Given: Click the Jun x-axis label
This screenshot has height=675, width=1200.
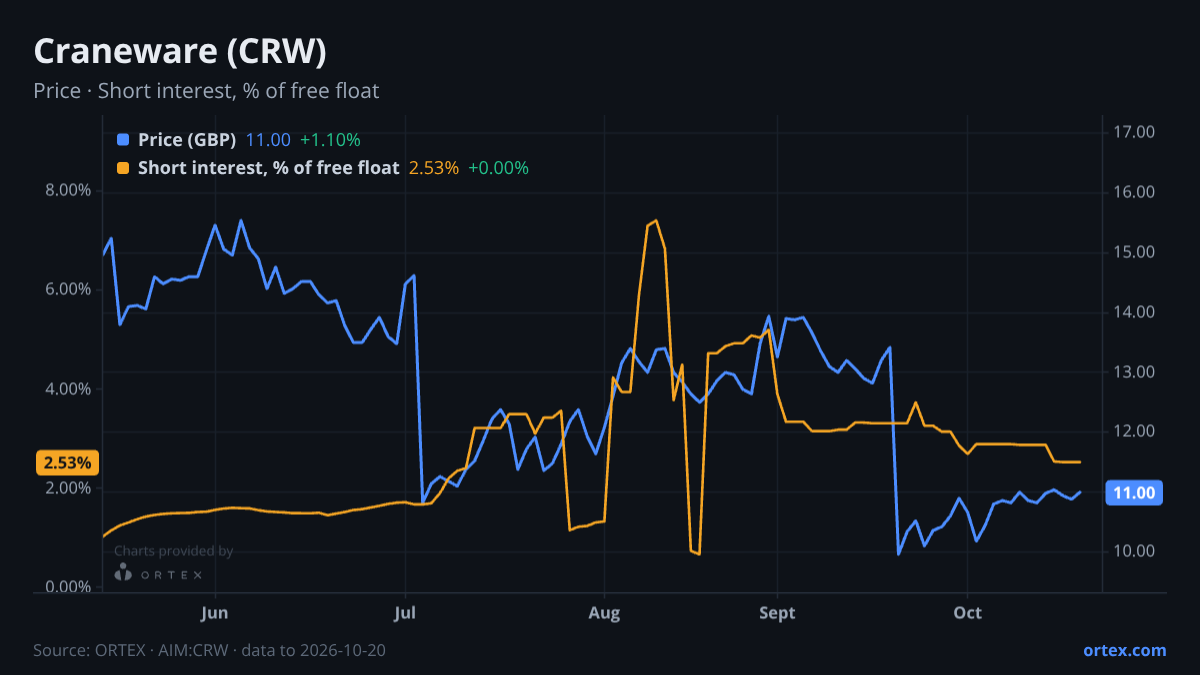Looking at the screenshot, I should tap(216, 613).
